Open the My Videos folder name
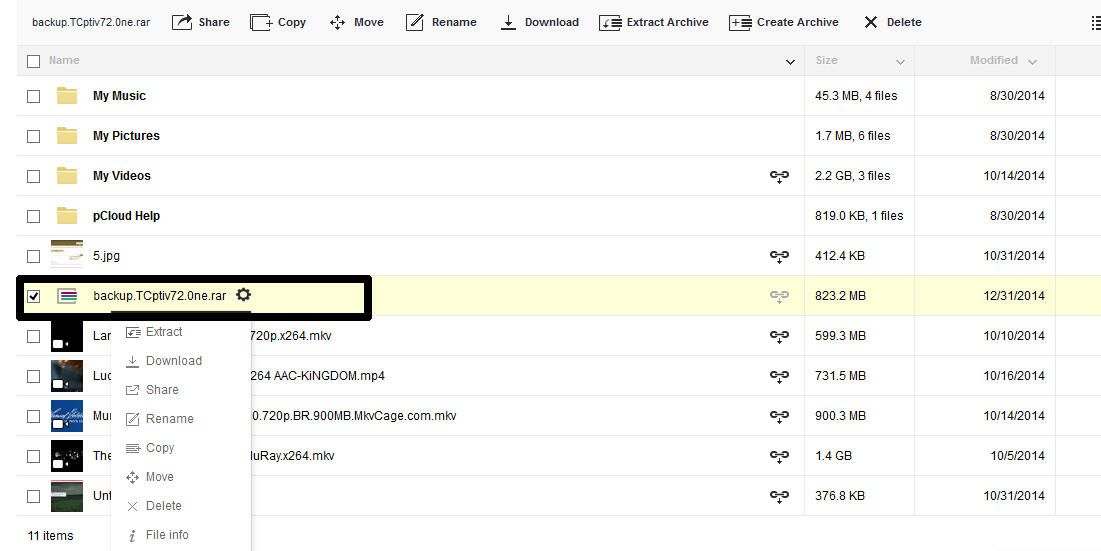Viewport: 1101px width, 551px height. pos(121,176)
